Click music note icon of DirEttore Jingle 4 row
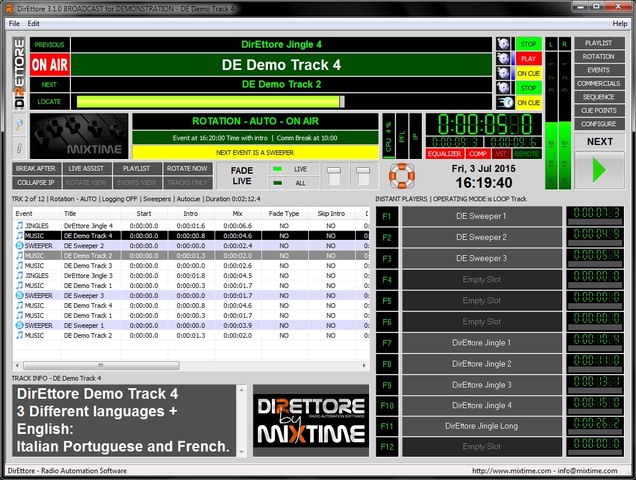The width and height of the screenshot is (636, 480). [19, 225]
